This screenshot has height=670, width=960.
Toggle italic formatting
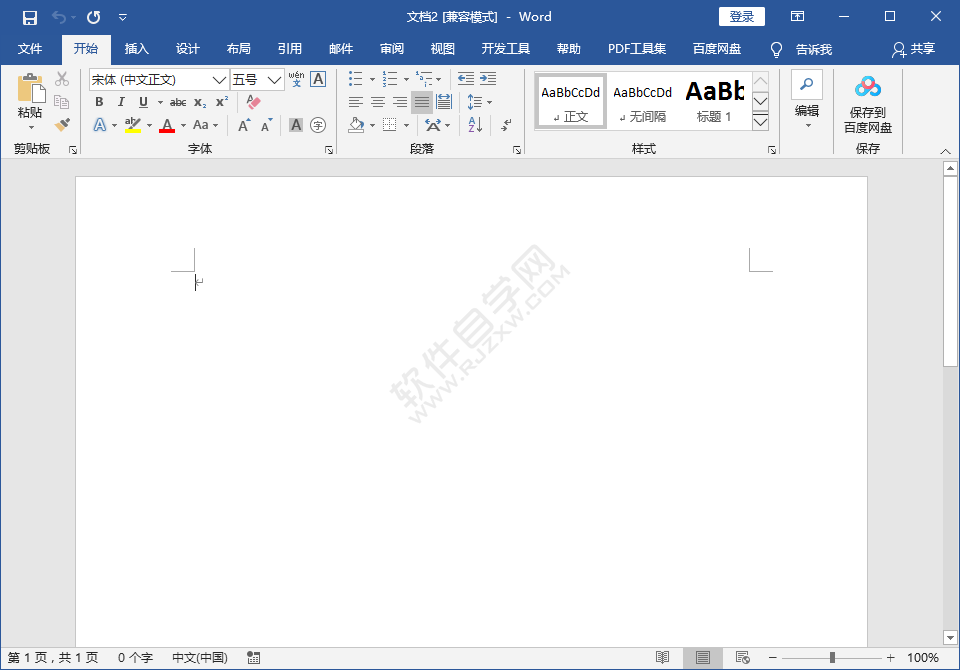122,102
